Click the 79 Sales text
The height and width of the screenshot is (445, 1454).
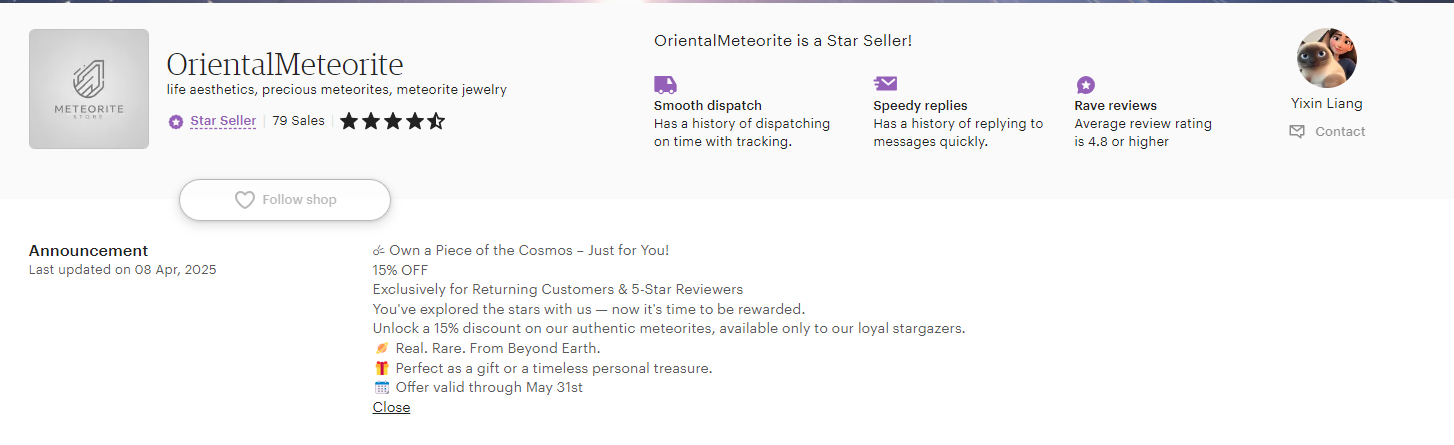pyautogui.click(x=298, y=121)
